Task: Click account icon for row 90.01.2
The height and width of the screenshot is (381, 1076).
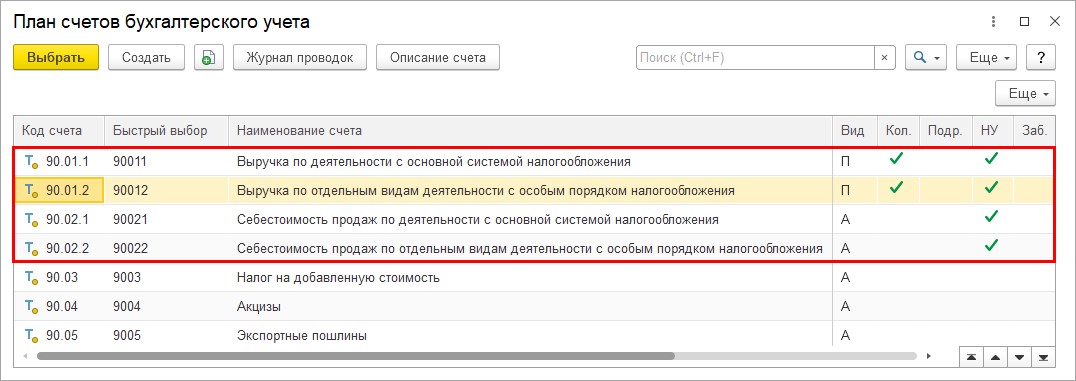Action: pyautogui.click(x=32, y=191)
